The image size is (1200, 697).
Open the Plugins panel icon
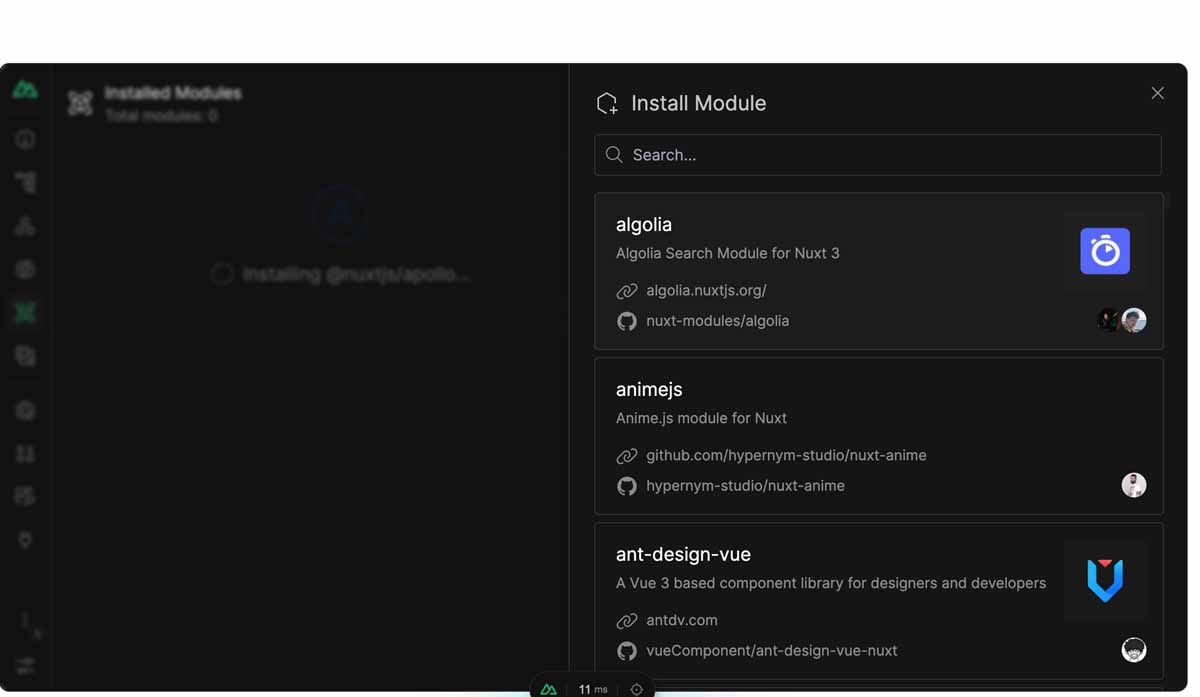click(25, 410)
